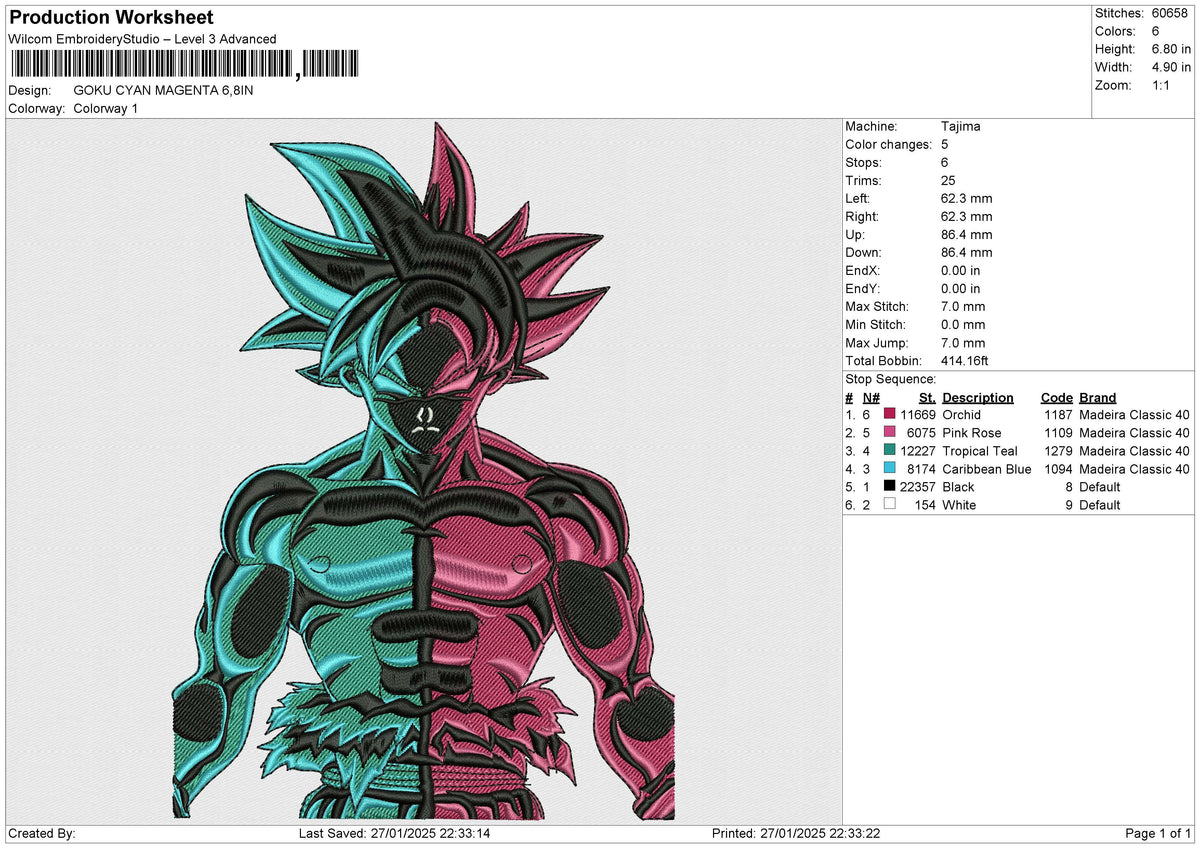Screen dimensions: 1200x848
Task: Select thread code '1109'
Action: (x=1058, y=432)
